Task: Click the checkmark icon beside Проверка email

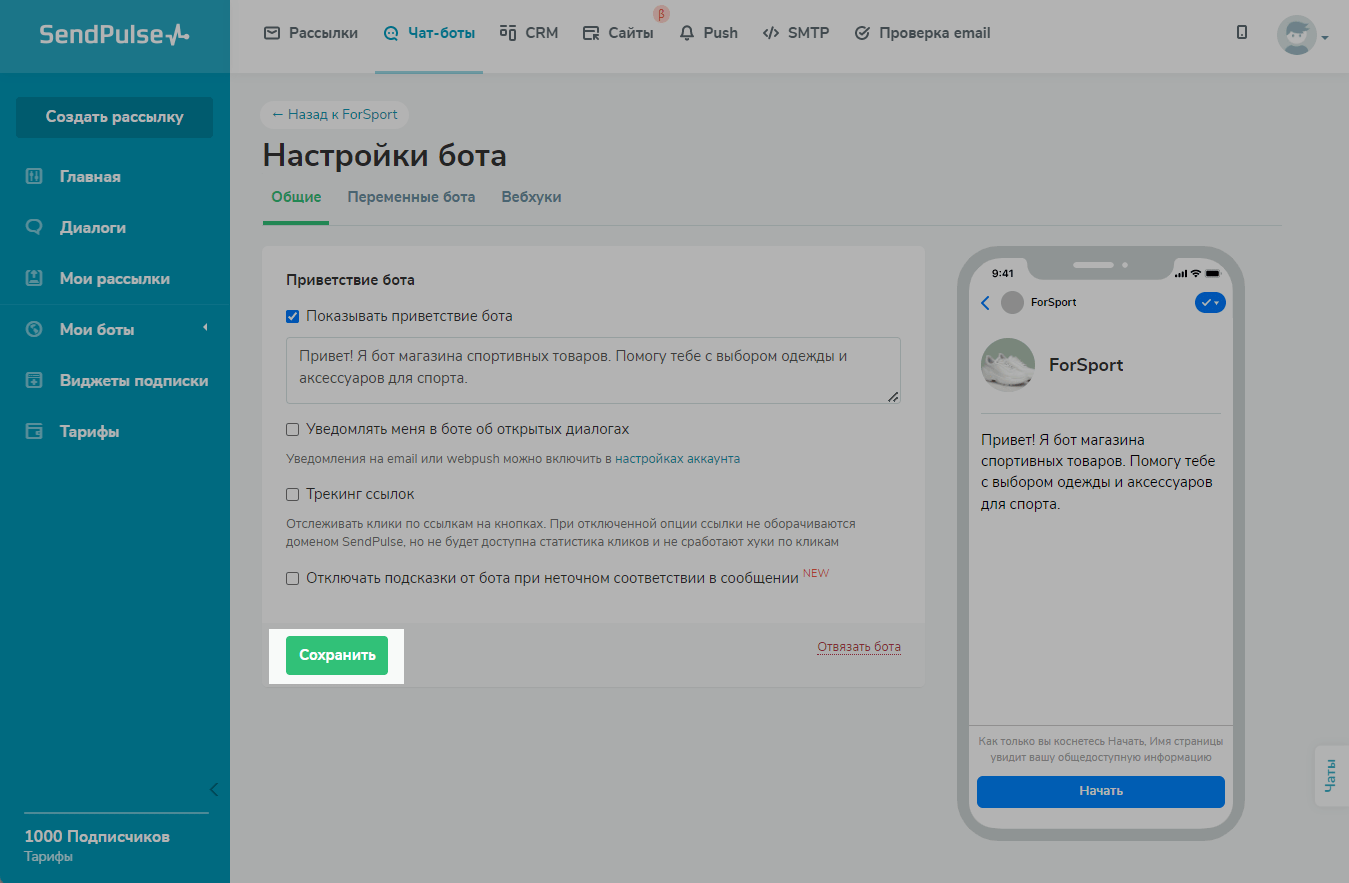Action: 862,33
